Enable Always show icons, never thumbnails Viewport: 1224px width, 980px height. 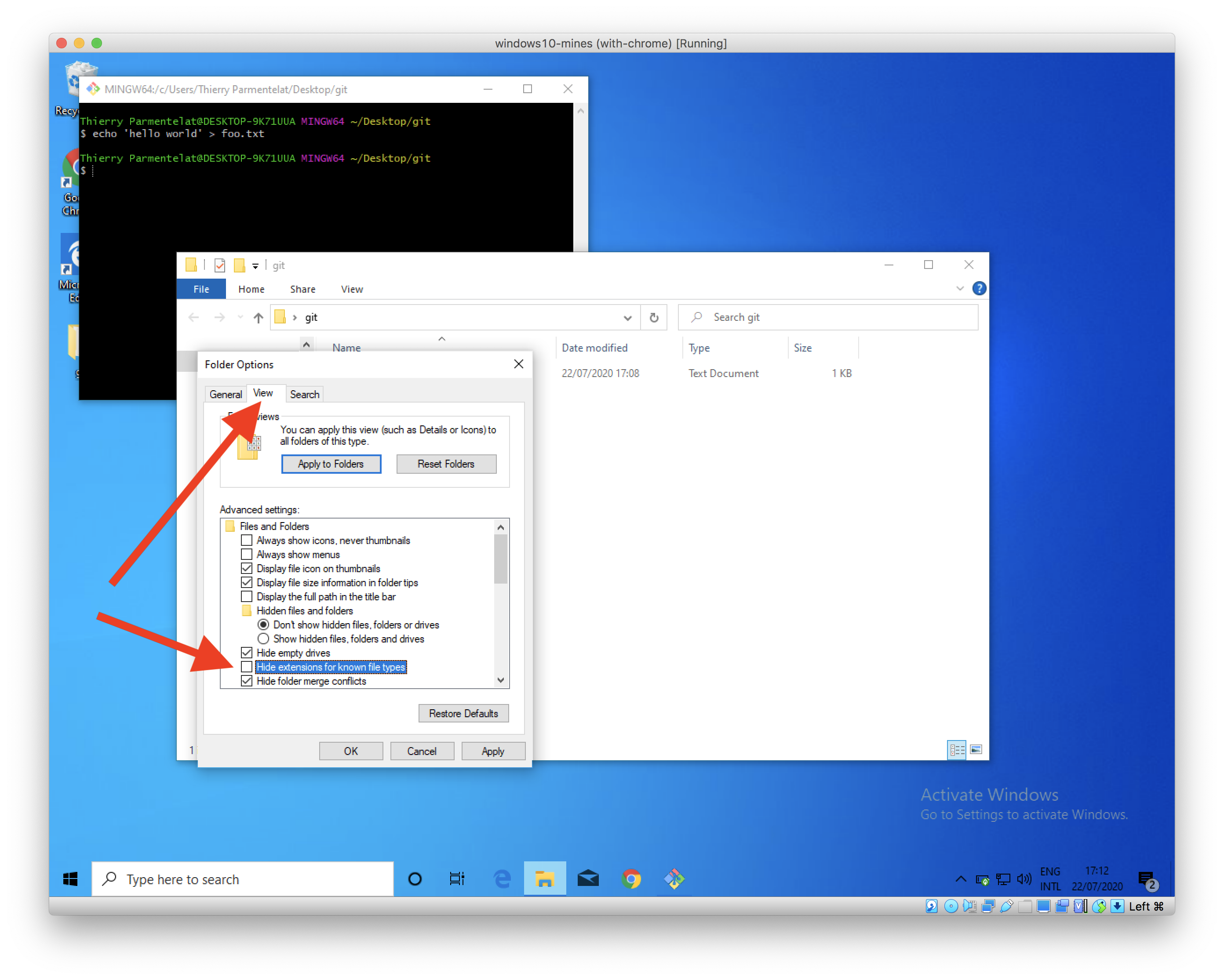246,540
